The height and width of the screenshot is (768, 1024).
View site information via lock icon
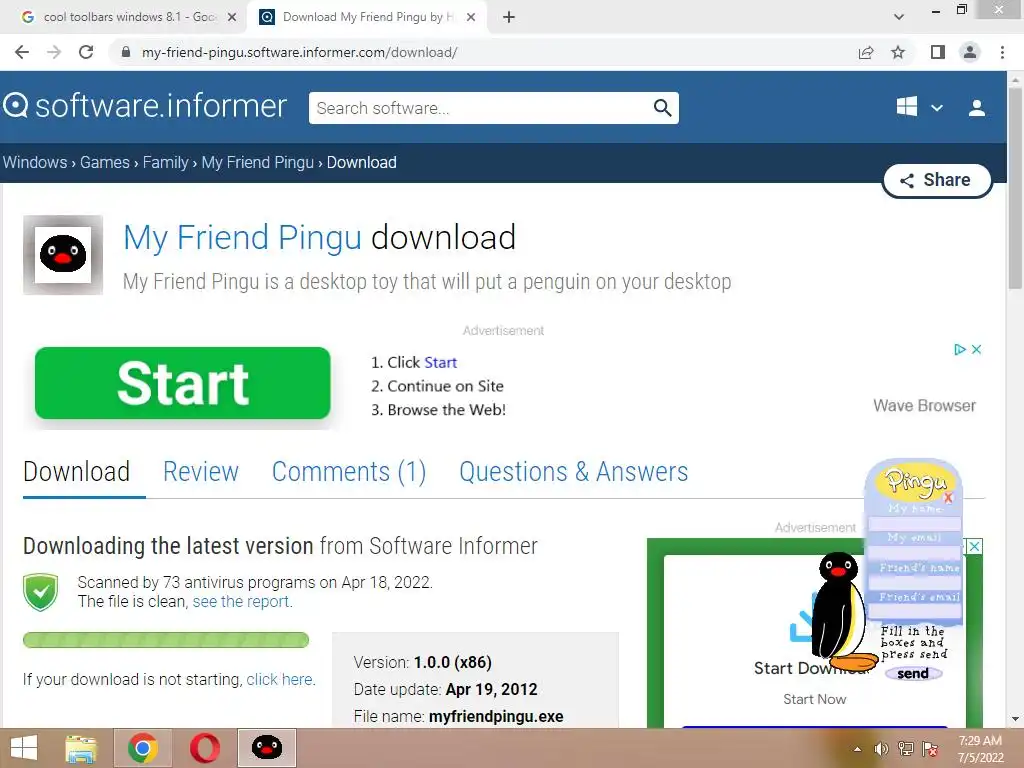click(x=126, y=52)
